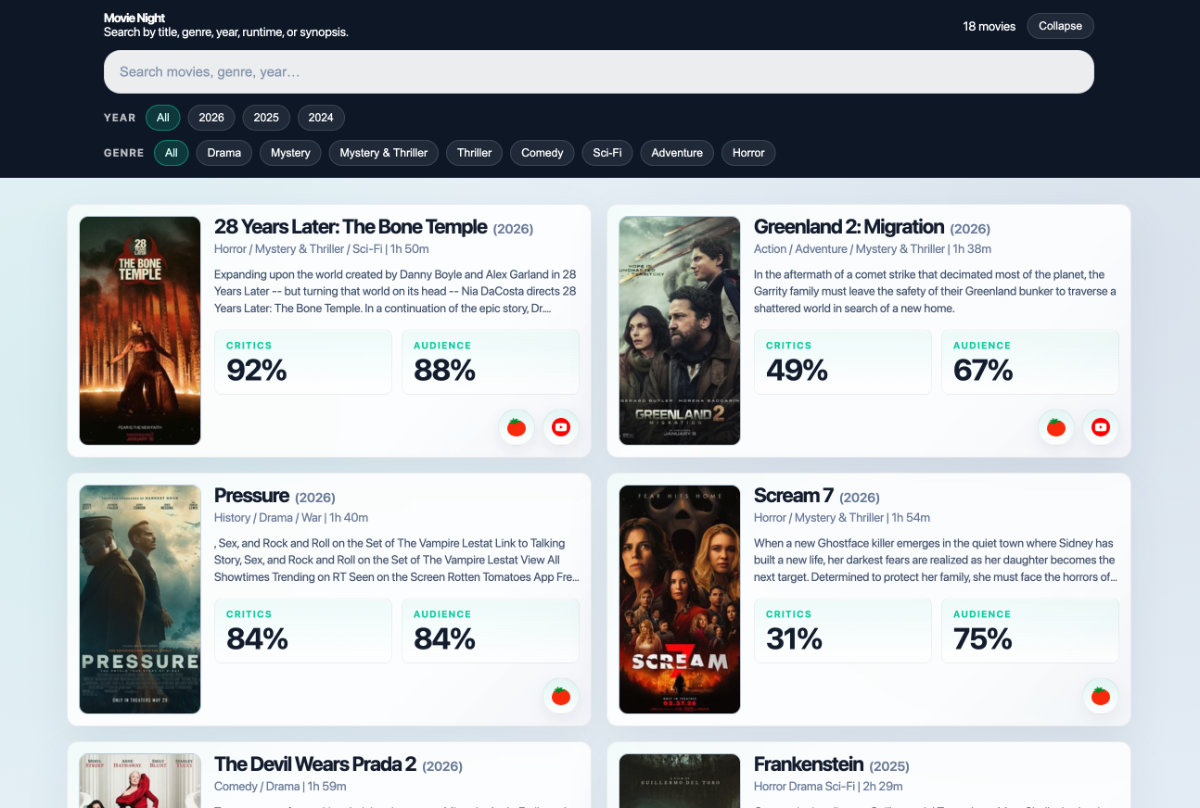1200x808 pixels.
Task: Filter by Thriller genre chip
Action: 474,153
